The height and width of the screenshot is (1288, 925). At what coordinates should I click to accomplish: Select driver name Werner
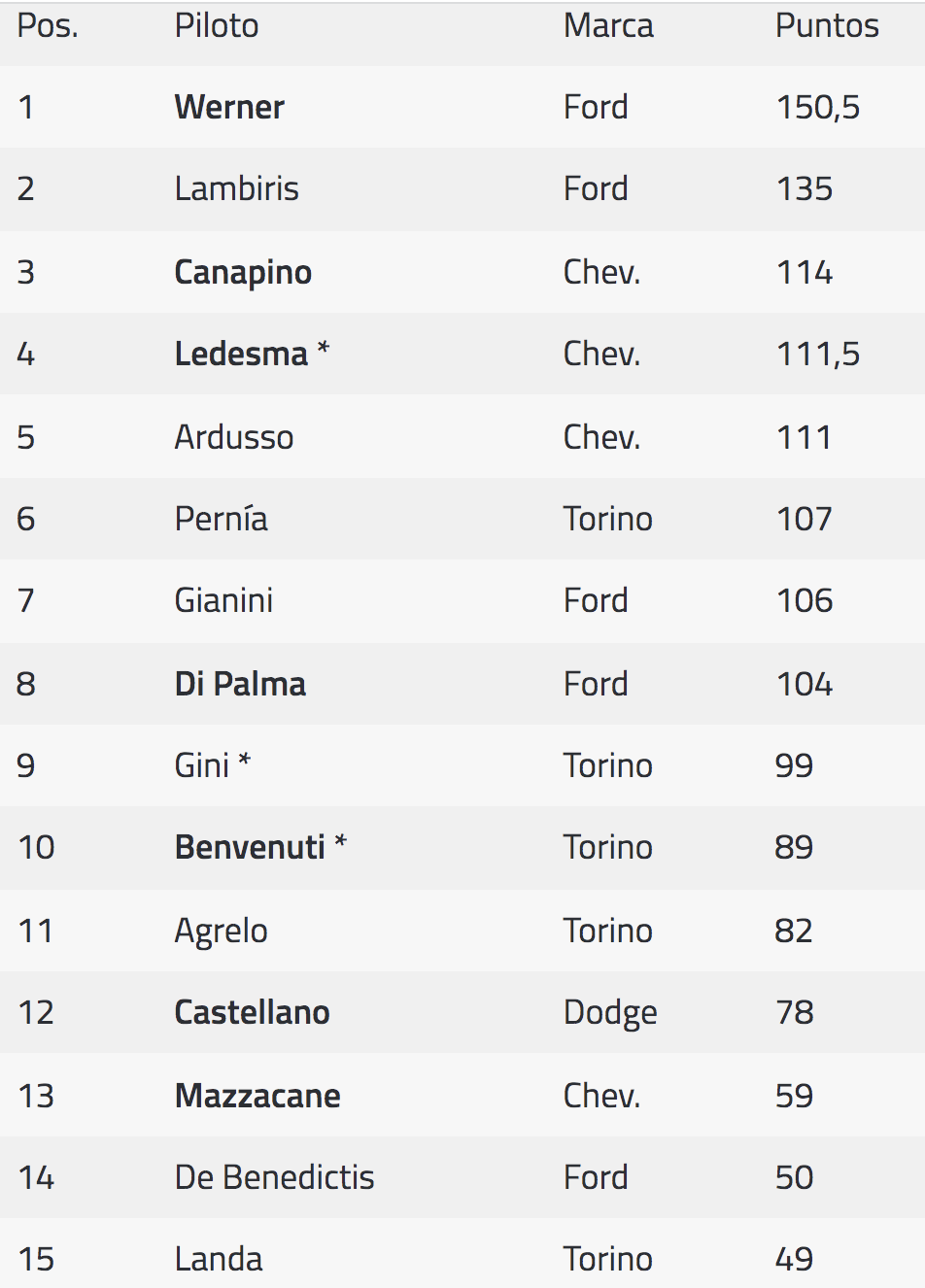tap(229, 107)
